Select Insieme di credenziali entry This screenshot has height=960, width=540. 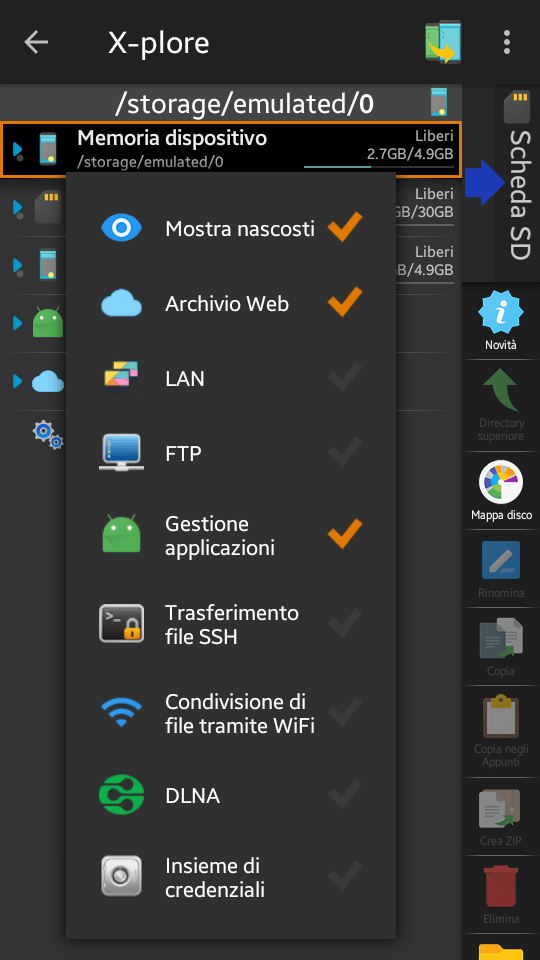tap(231, 877)
